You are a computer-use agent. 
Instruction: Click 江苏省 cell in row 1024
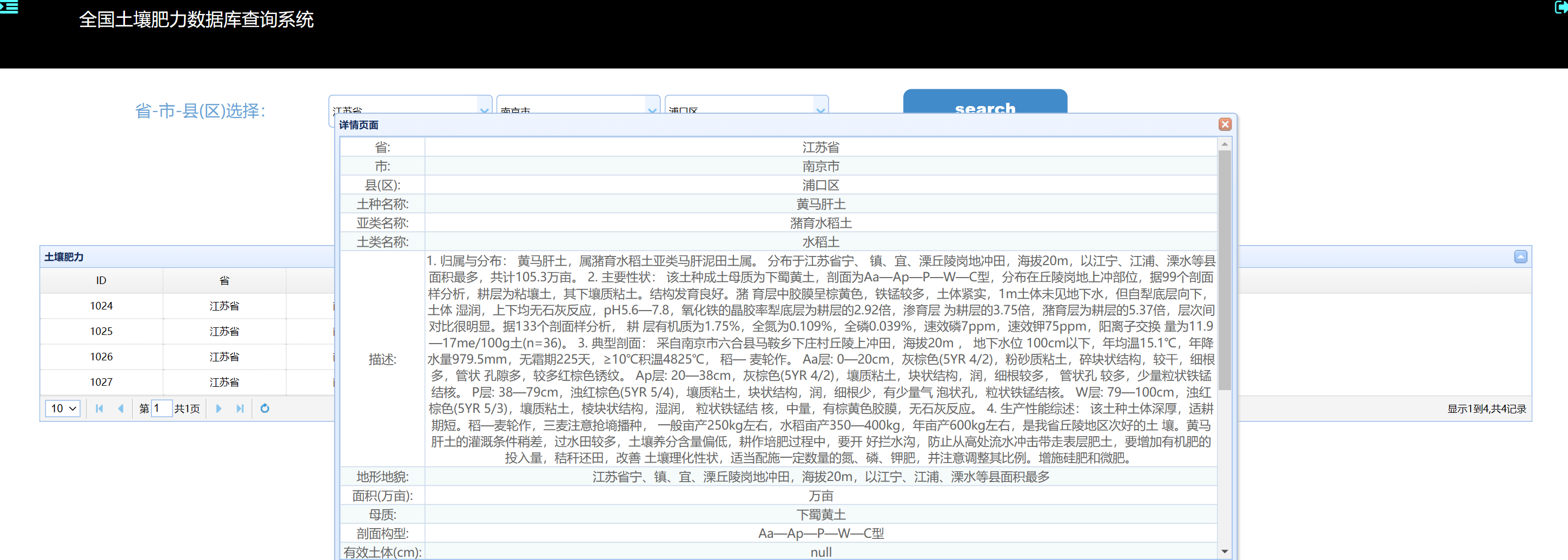pos(224,306)
